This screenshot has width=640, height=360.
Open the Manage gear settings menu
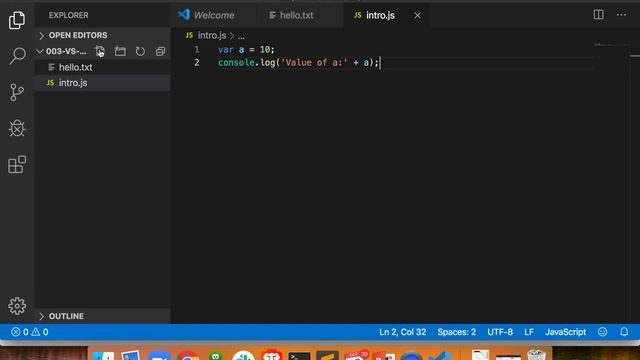coord(17,306)
